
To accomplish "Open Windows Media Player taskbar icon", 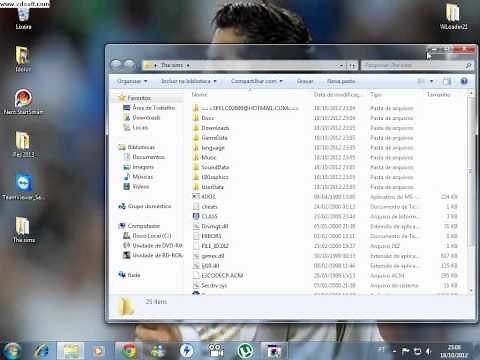I will pos(98,351).
